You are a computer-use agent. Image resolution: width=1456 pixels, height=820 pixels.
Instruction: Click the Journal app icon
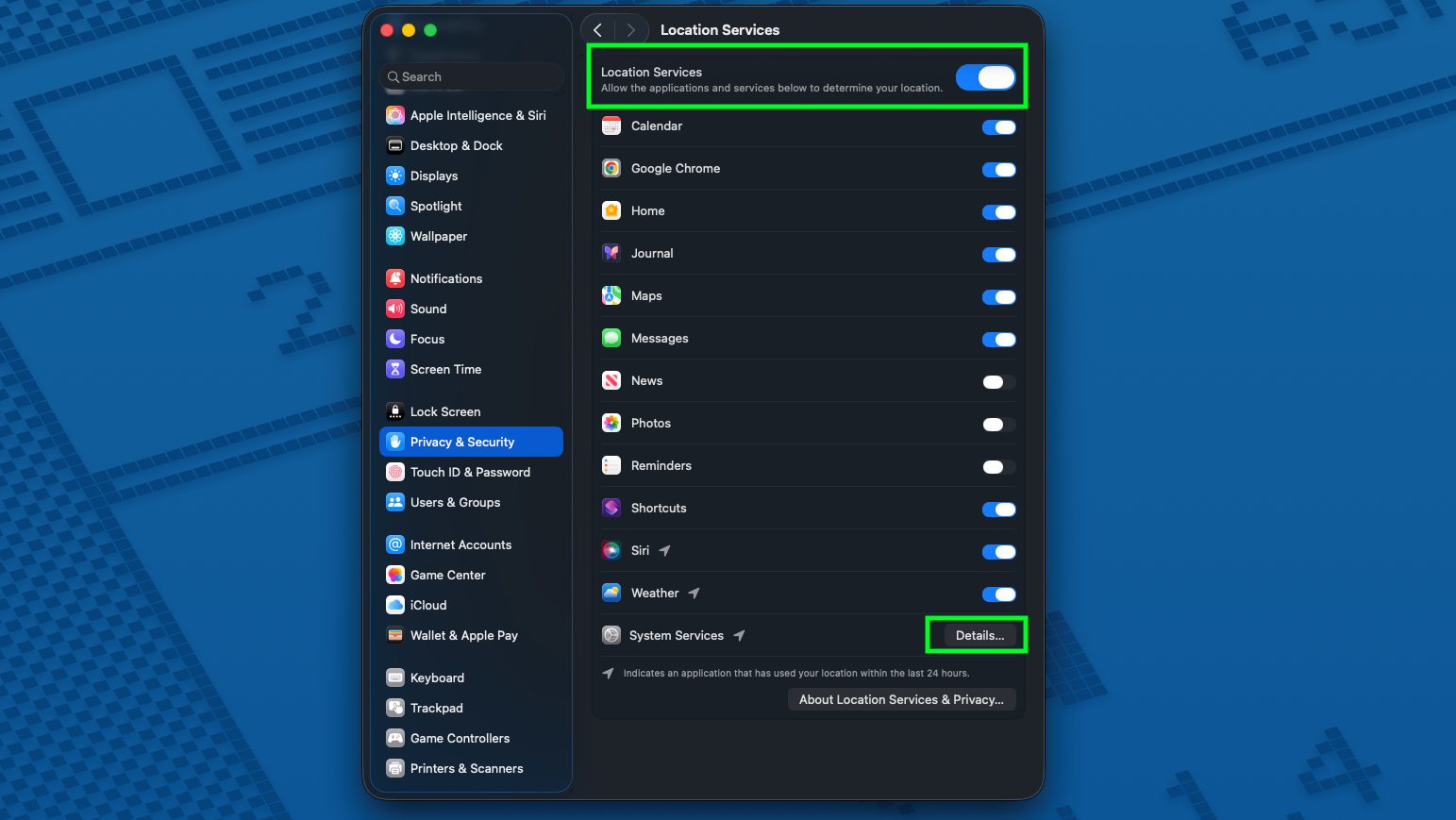click(x=611, y=253)
